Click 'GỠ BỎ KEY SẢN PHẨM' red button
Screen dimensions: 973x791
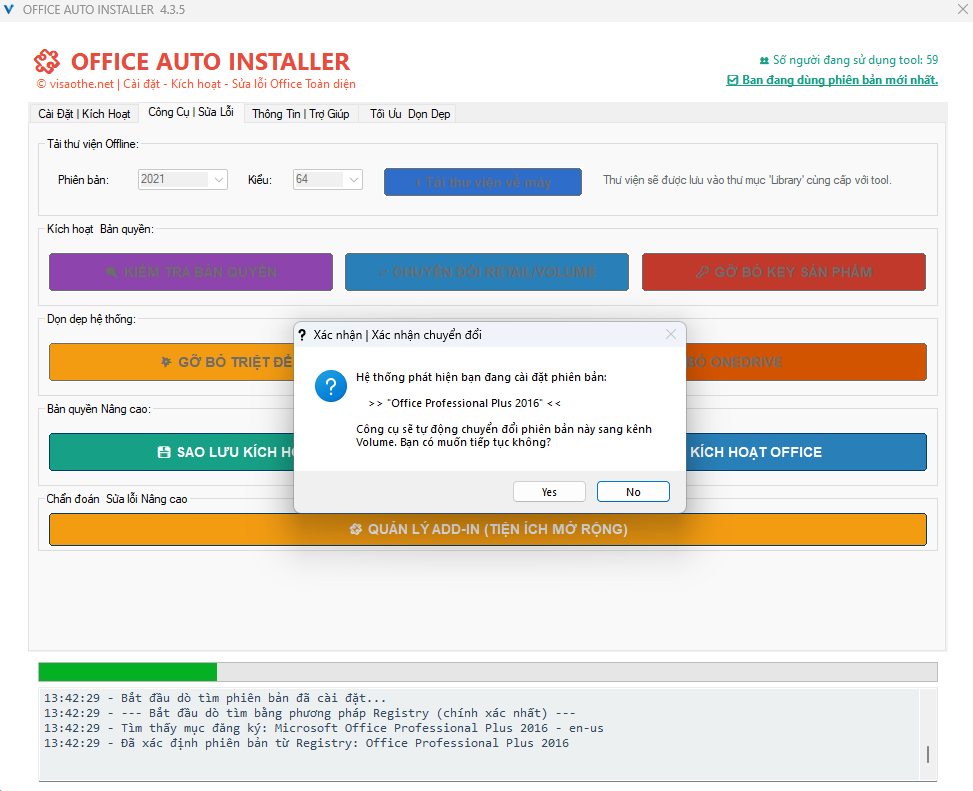pyautogui.click(x=784, y=272)
